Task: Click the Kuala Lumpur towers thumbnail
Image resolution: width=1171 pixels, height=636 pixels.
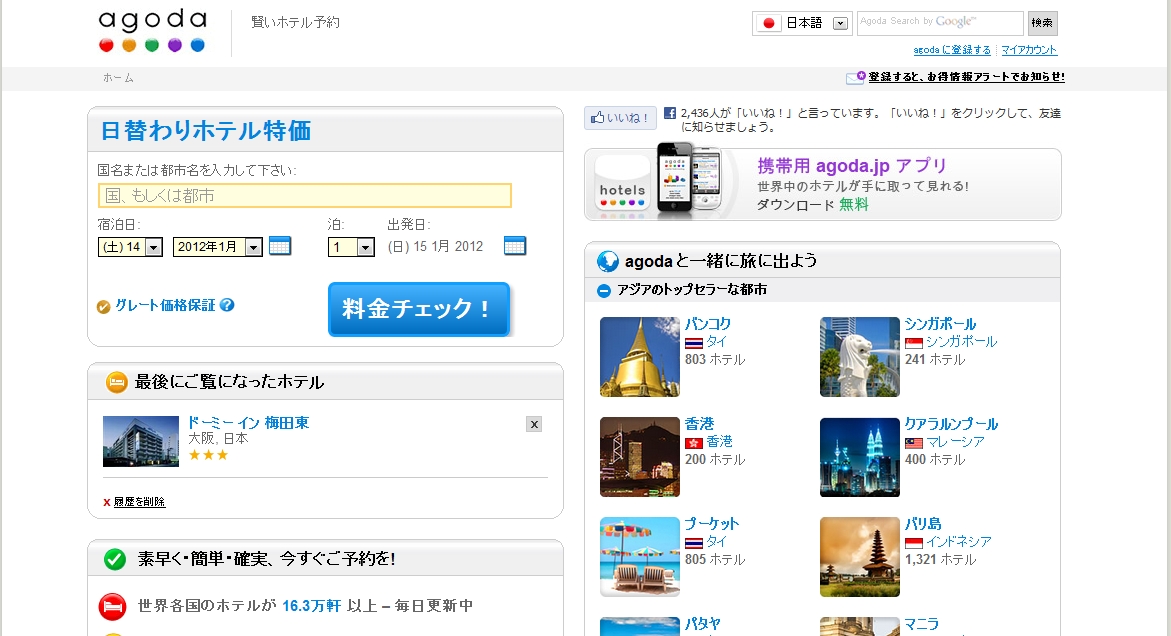Action: 860,457
